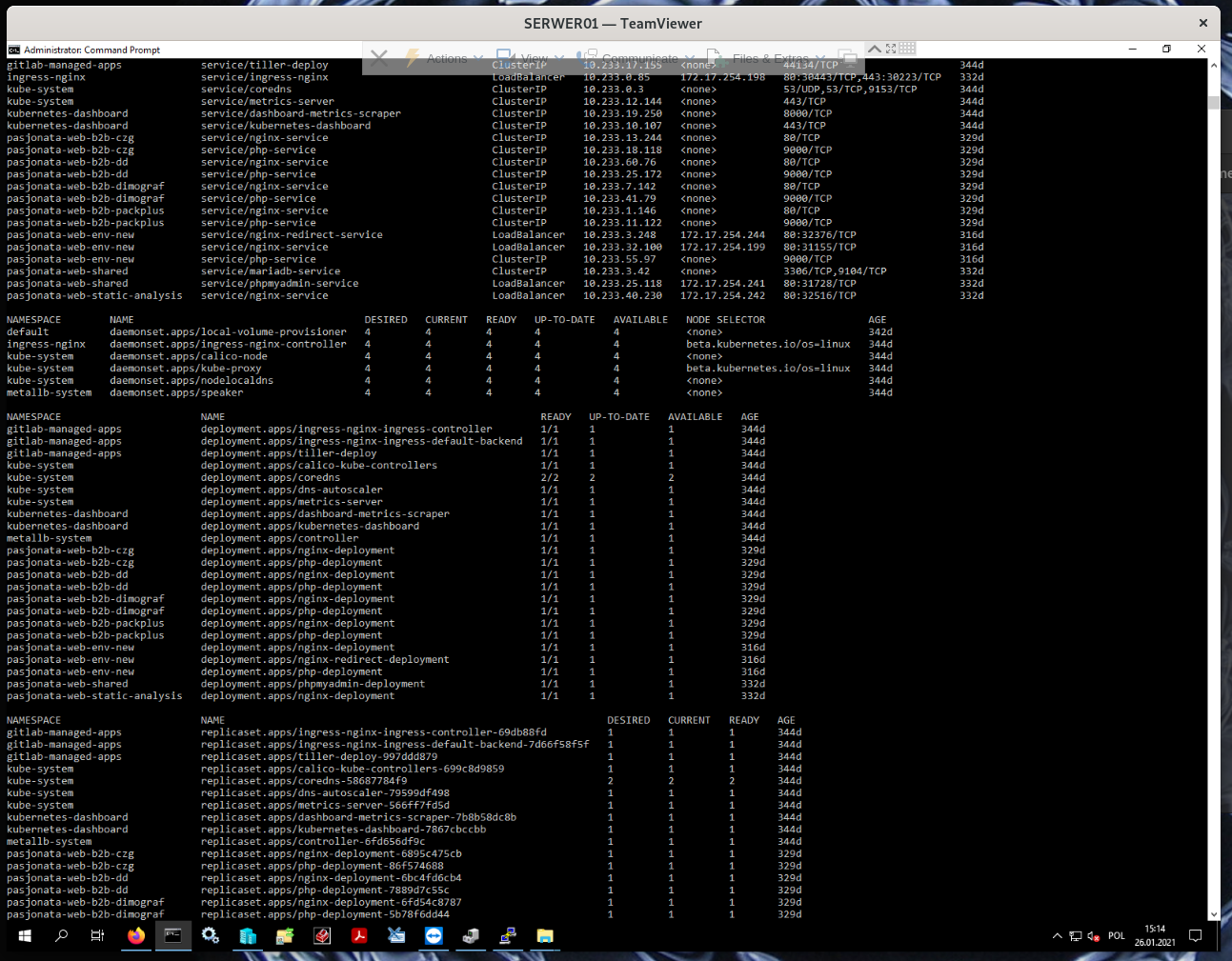The width and height of the screenshot is (1232, 961).
Task: Click the keyboard grid icon in toolbar
Action: click(907, 48)
